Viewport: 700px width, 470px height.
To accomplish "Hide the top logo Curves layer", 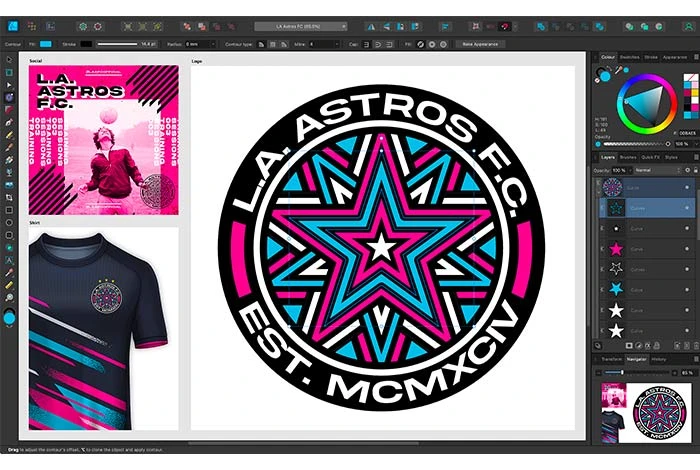I will point(688,187).
